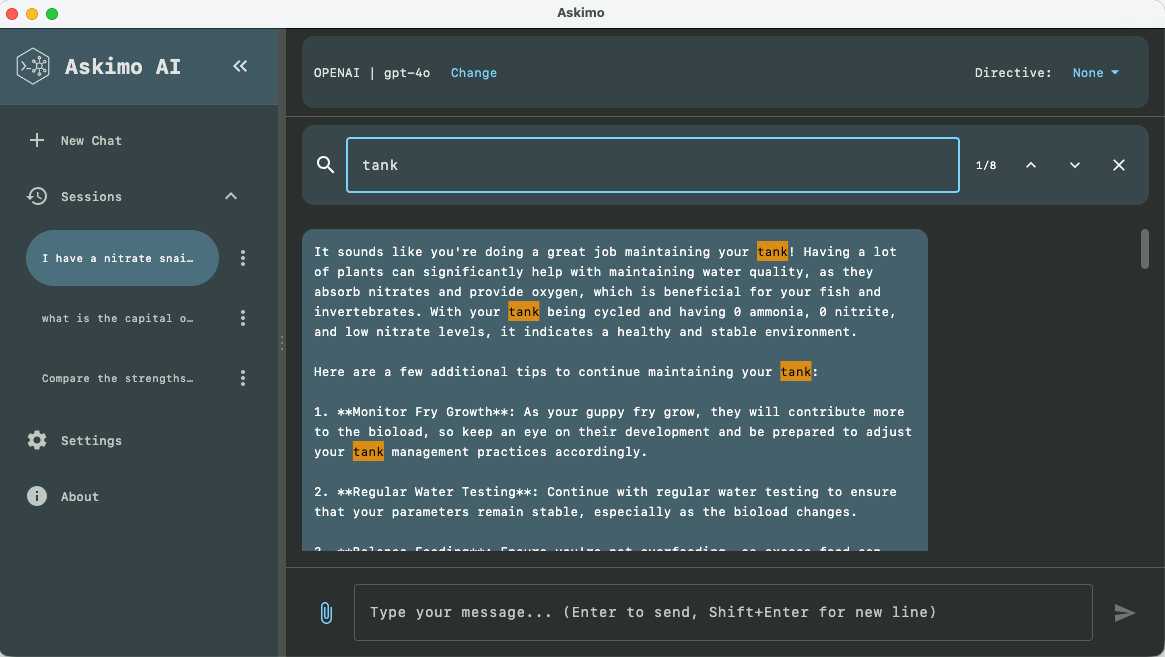The height and width of the screenshot is (657, 1165).
Task: Click the Askimo AI logo icon
Action: pyautogui.click(x=34, y=67)
